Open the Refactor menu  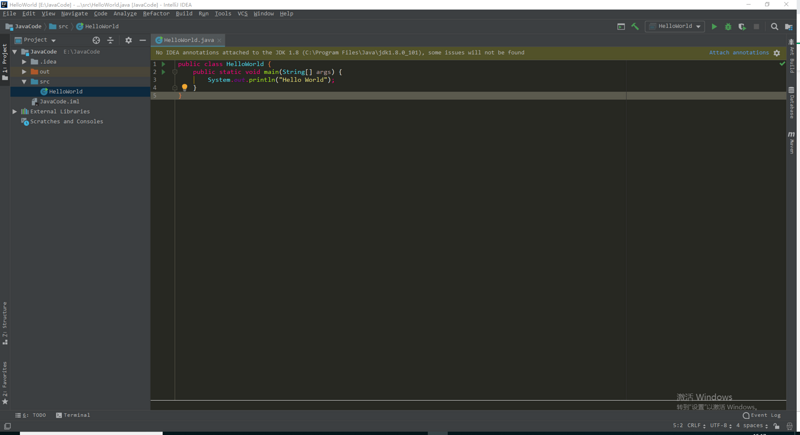tap(156, 14)
